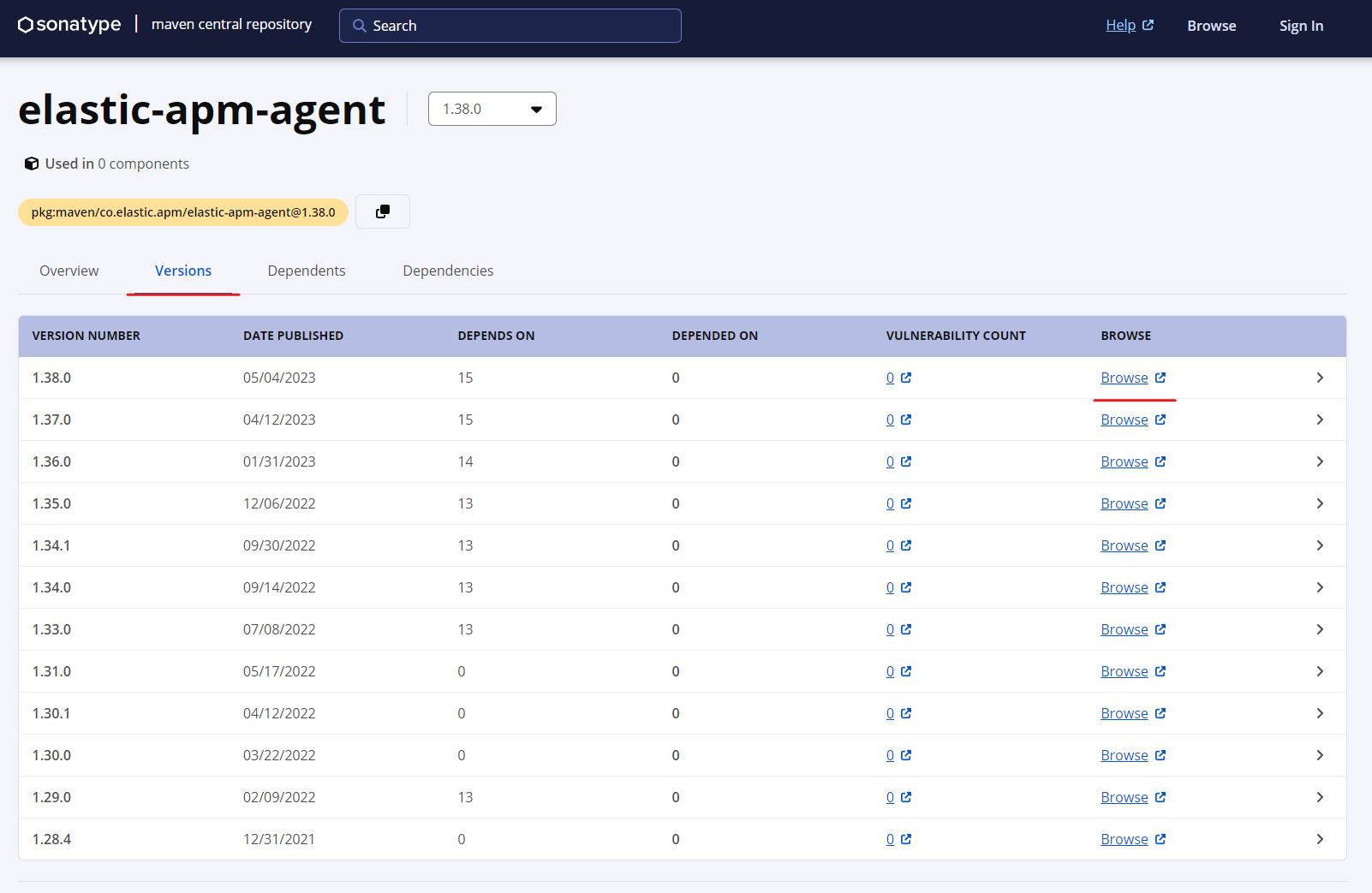Image resolution: width=1372 pixels, height=893 pixels.
Task: Click the browse external icon for version 1.34.1
Action: [1160, 545]
